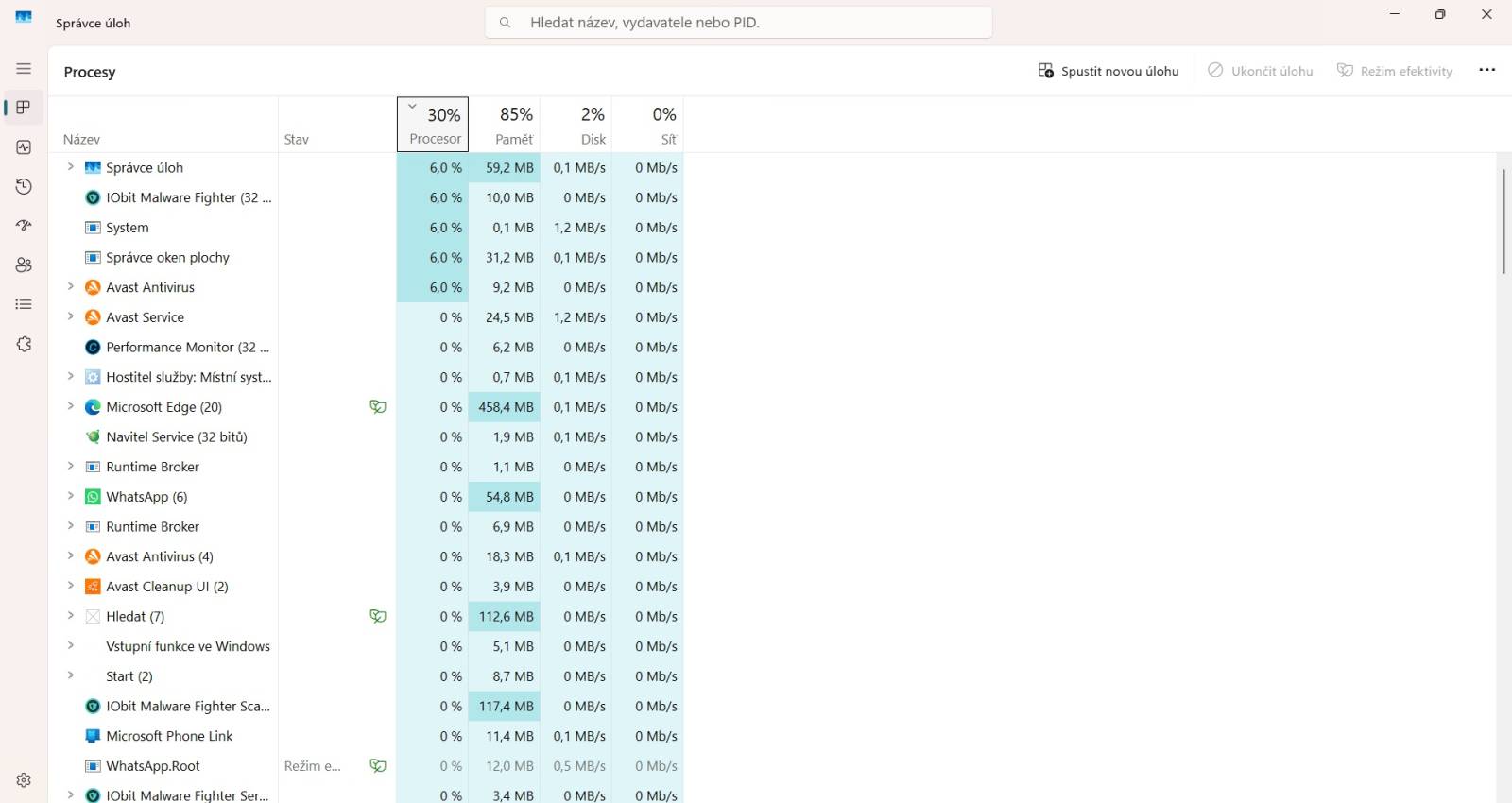Open Details list page from sidebar
Image resolution: width=1512 pixels, height=803 pixels.
pyautogui.click(x=24, y=304)
